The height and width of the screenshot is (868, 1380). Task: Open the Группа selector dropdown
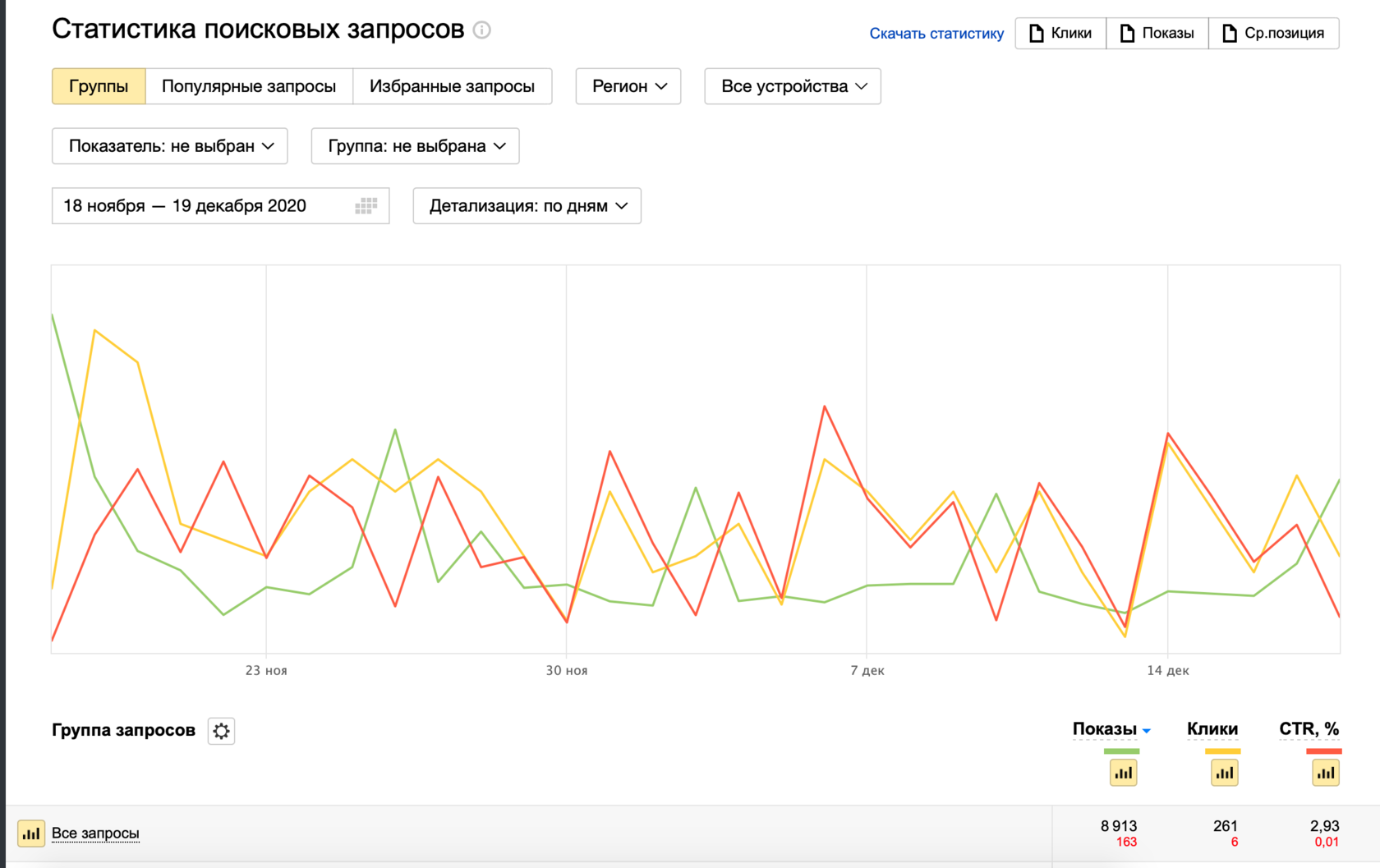click(x=415, y=146)
